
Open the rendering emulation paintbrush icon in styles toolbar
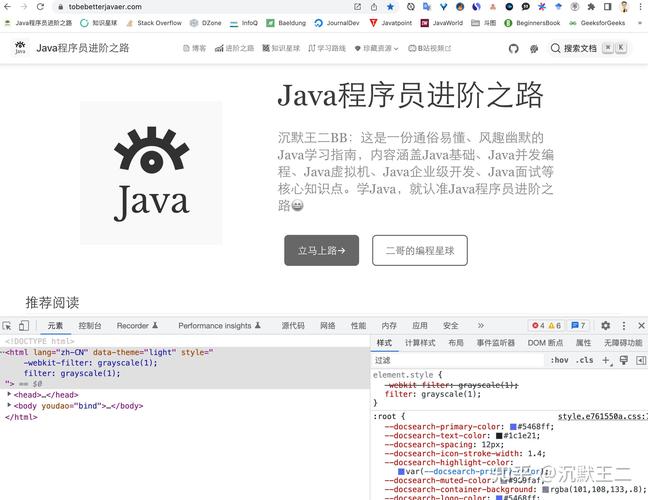click(624, 360)
